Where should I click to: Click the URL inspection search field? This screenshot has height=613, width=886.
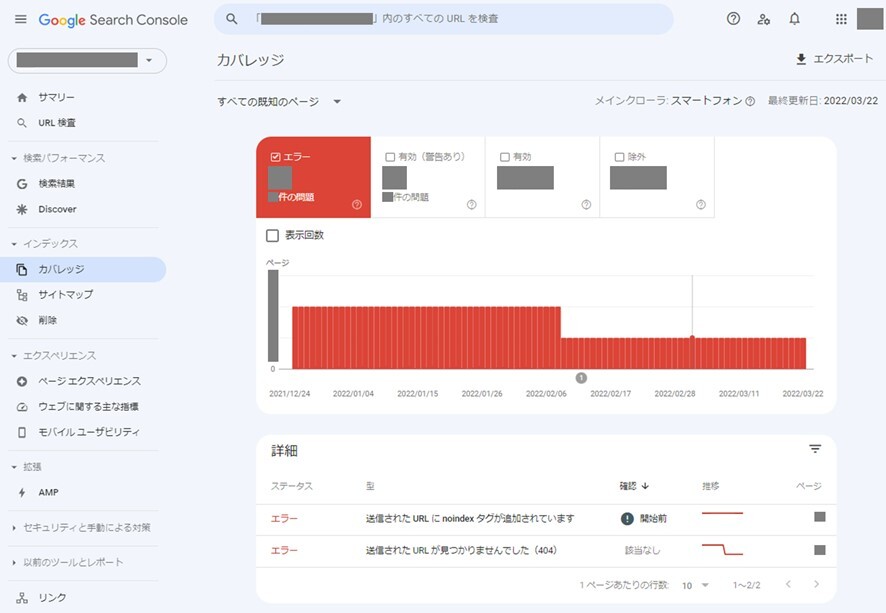(443, 19)
